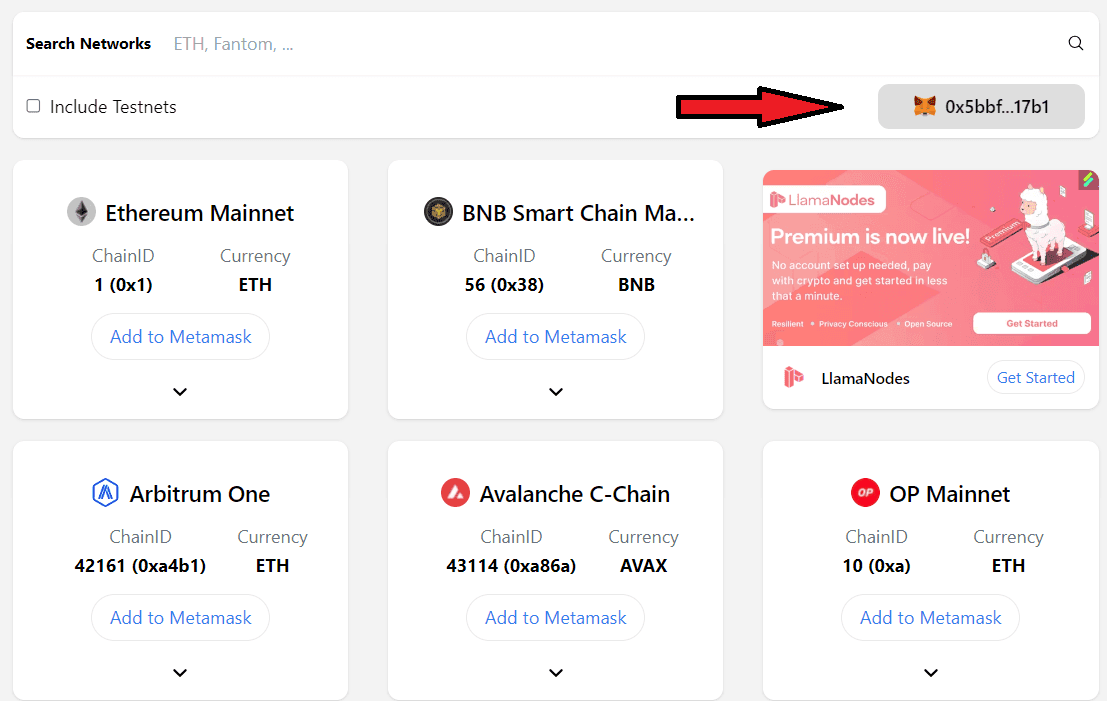Click LlamaNodes Get Started link
The height and width of the screenshot is (701, 1107).
click(1035, 377)
